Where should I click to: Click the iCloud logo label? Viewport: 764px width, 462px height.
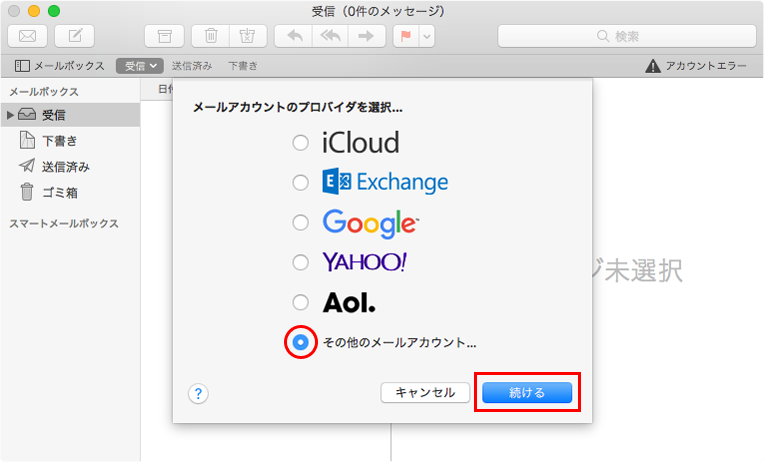tap(361, 142)
